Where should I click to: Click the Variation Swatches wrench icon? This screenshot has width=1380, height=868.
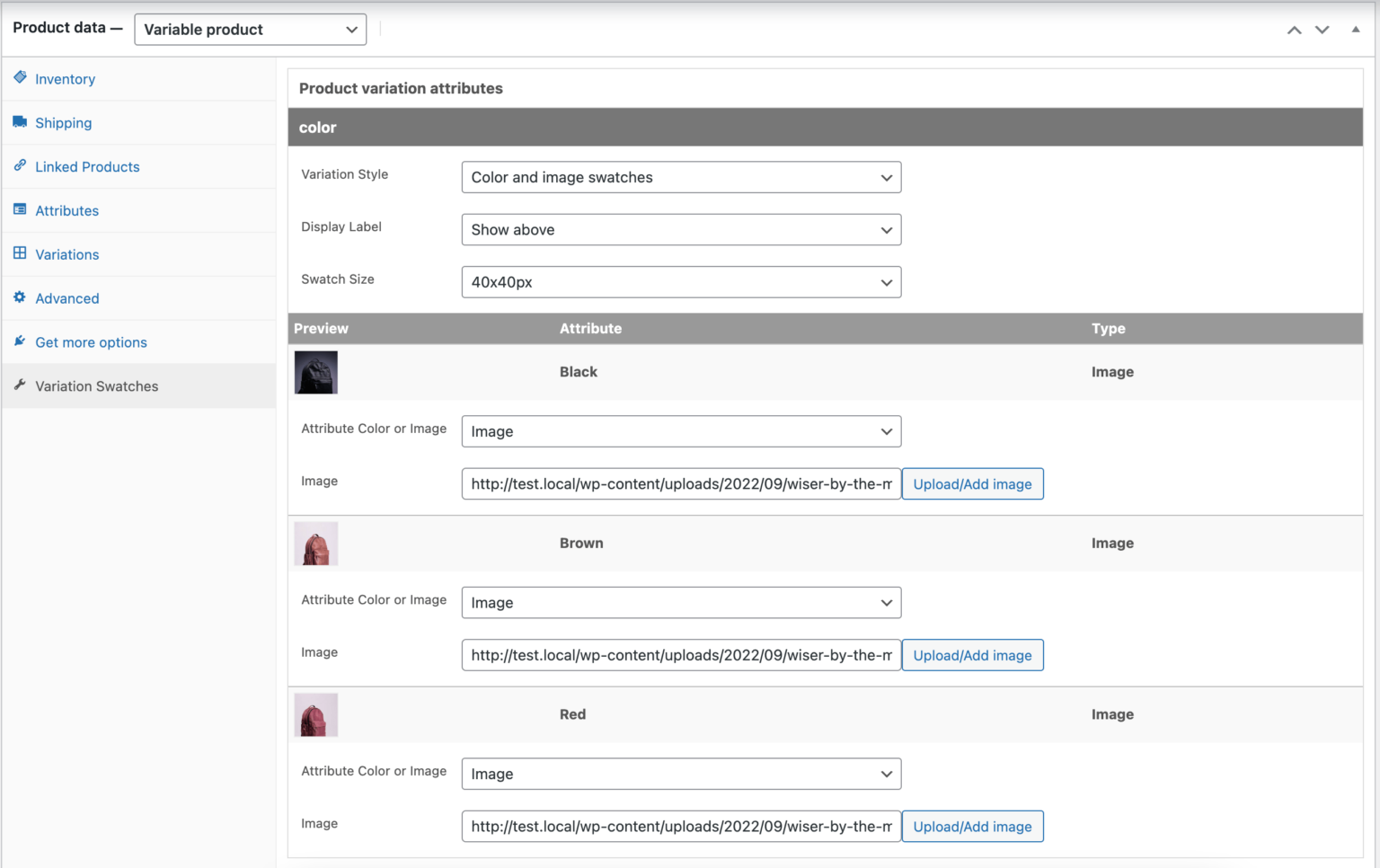coord(20,385)
